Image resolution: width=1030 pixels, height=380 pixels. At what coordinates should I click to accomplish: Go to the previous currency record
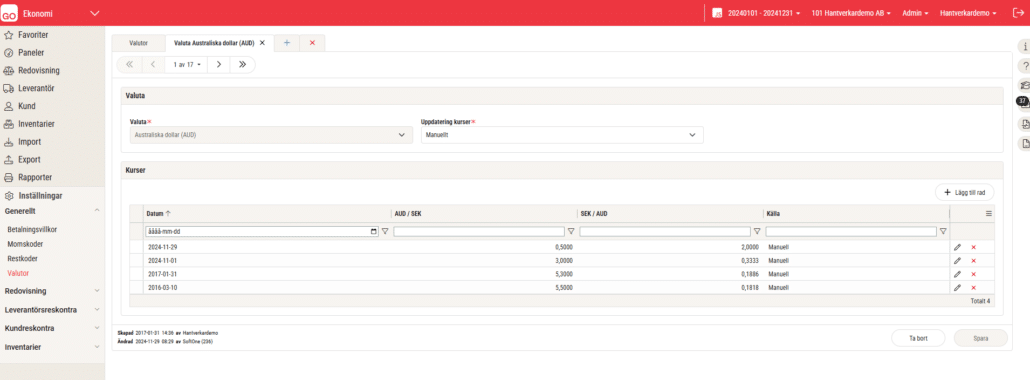pos(152,64)
